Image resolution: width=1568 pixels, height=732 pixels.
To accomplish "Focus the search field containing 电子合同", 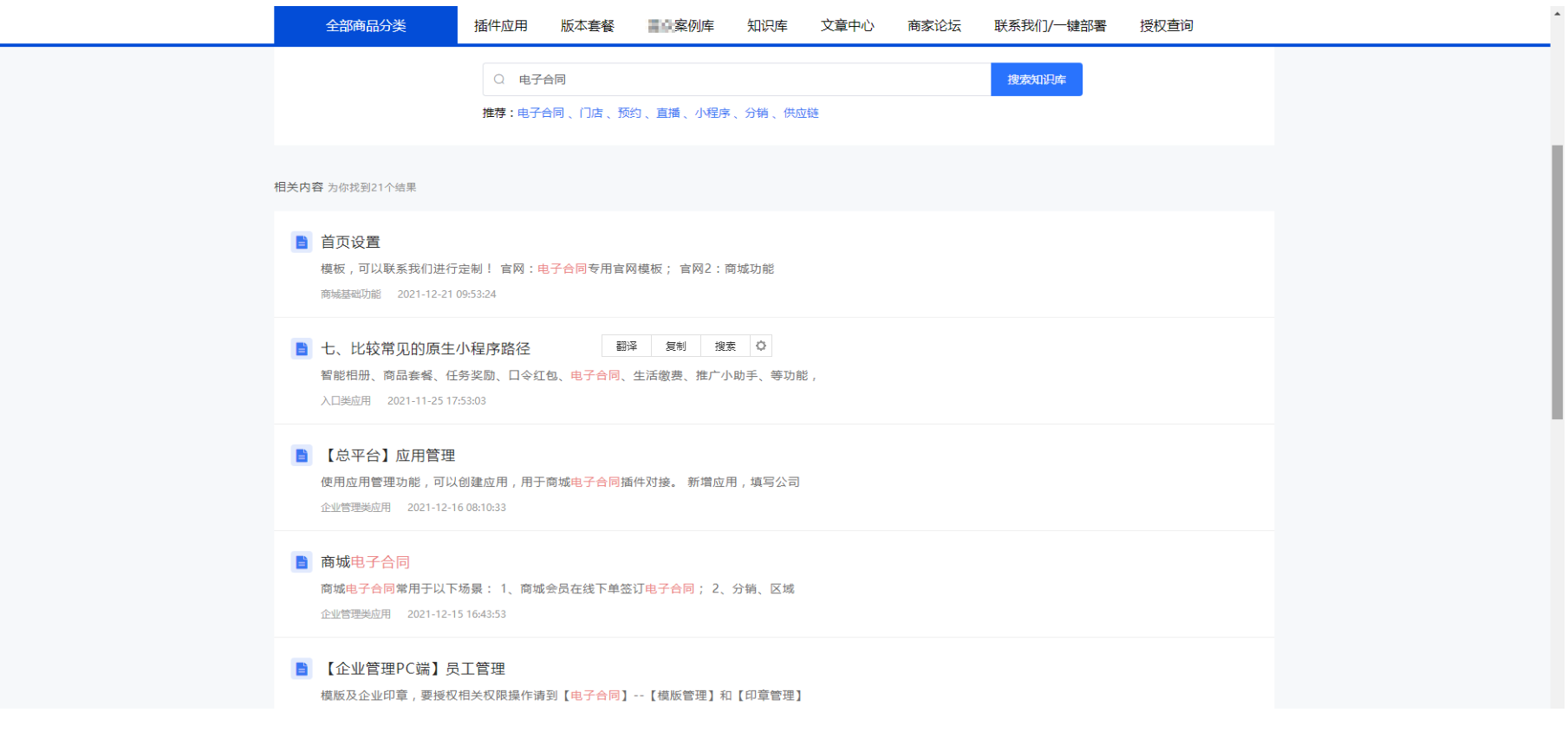I will (745, 80).
